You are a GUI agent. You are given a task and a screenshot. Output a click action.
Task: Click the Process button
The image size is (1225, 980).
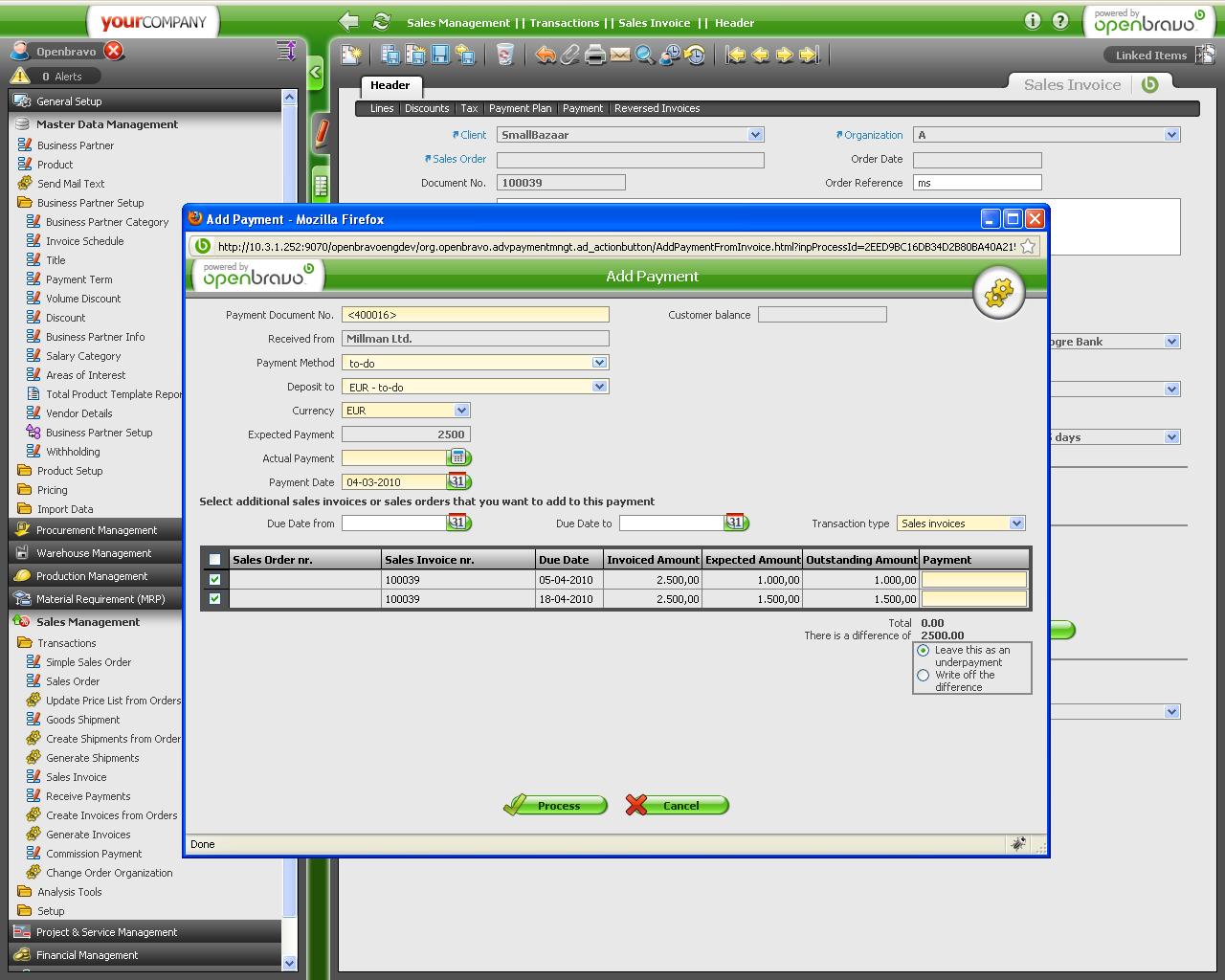(x=556, y=806)
